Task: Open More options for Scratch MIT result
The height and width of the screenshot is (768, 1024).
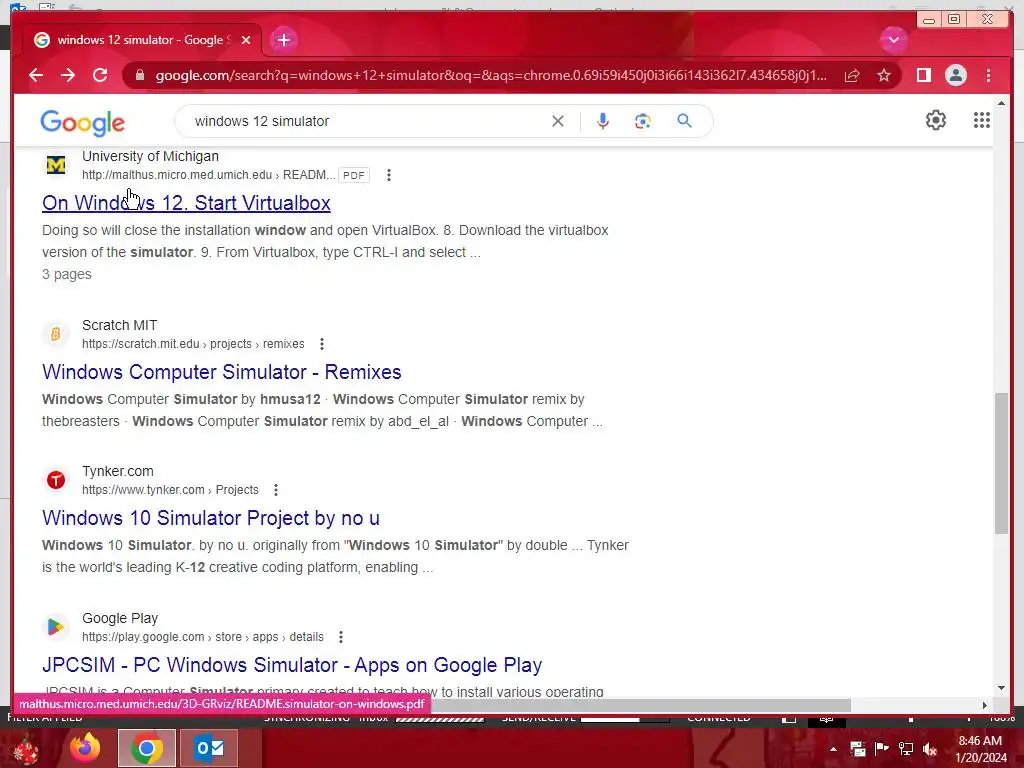Action: pos(321,344)
